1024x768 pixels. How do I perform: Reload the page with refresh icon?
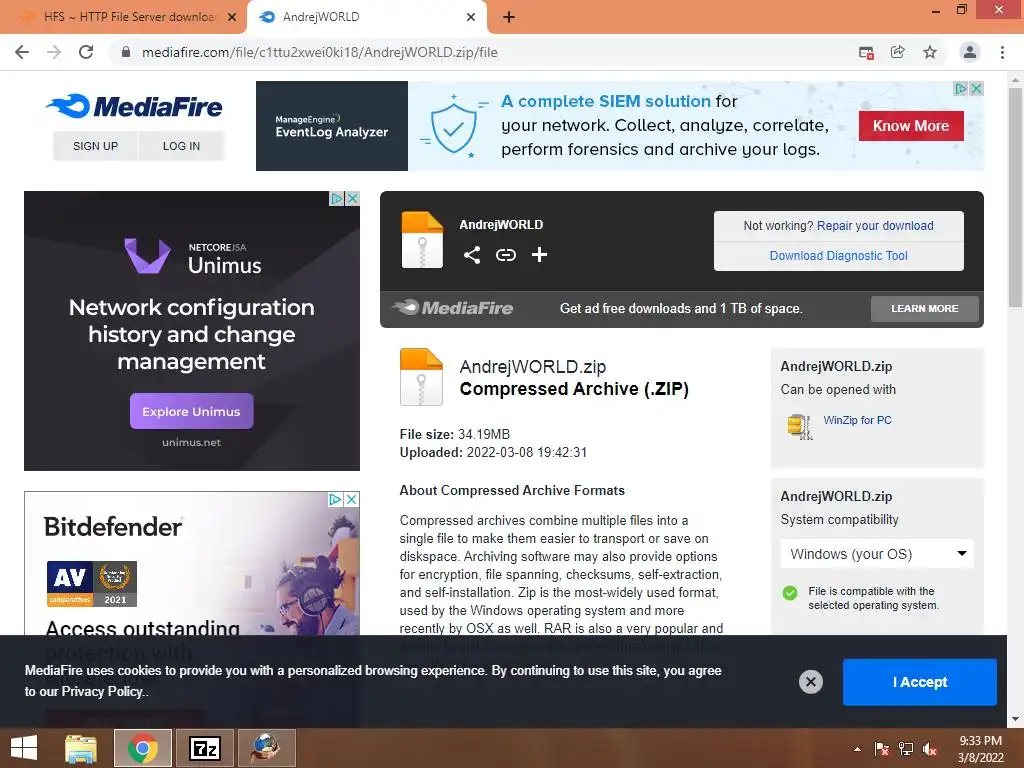coord(86,52)
